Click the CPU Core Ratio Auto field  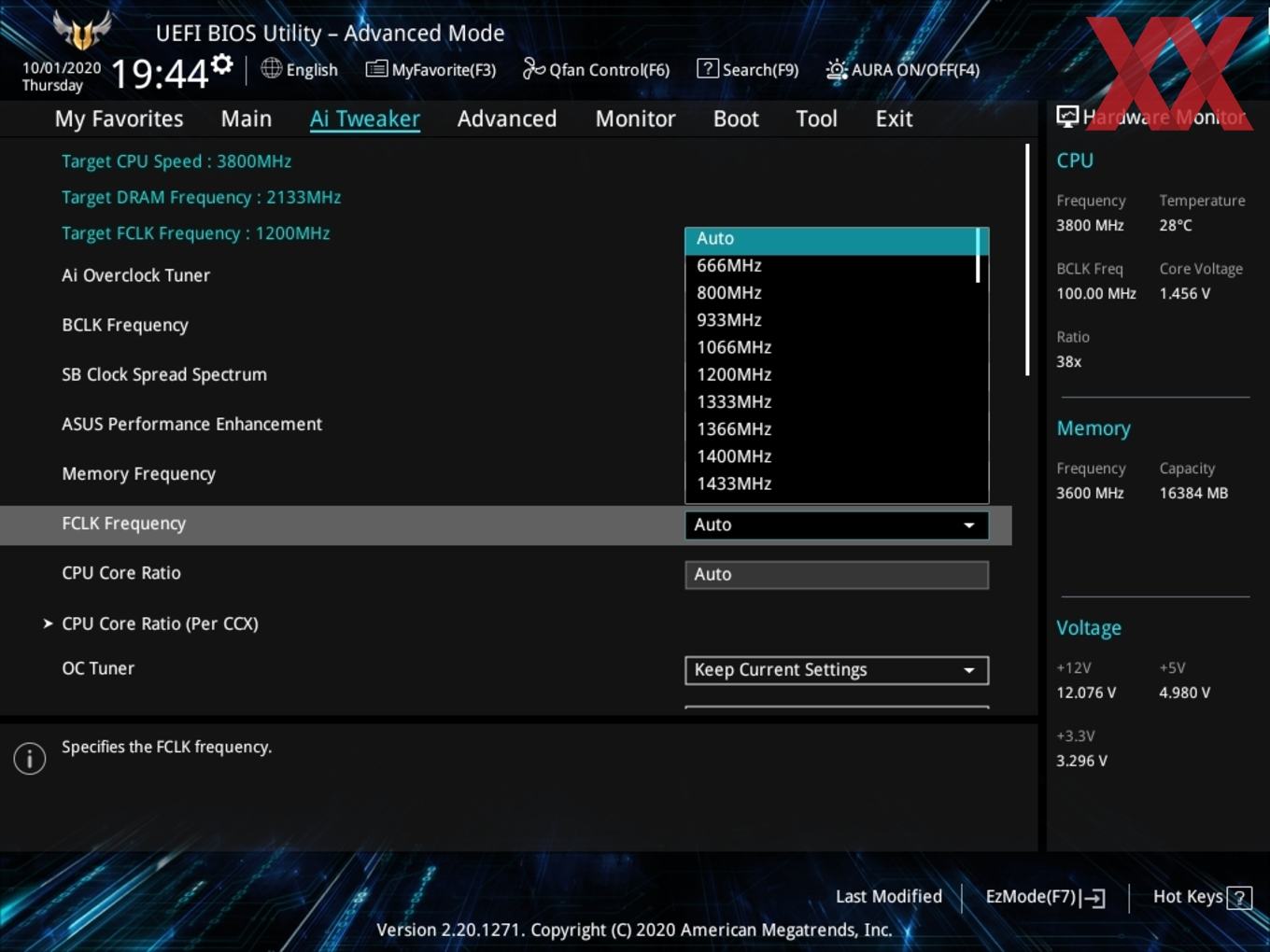(837, 575)
